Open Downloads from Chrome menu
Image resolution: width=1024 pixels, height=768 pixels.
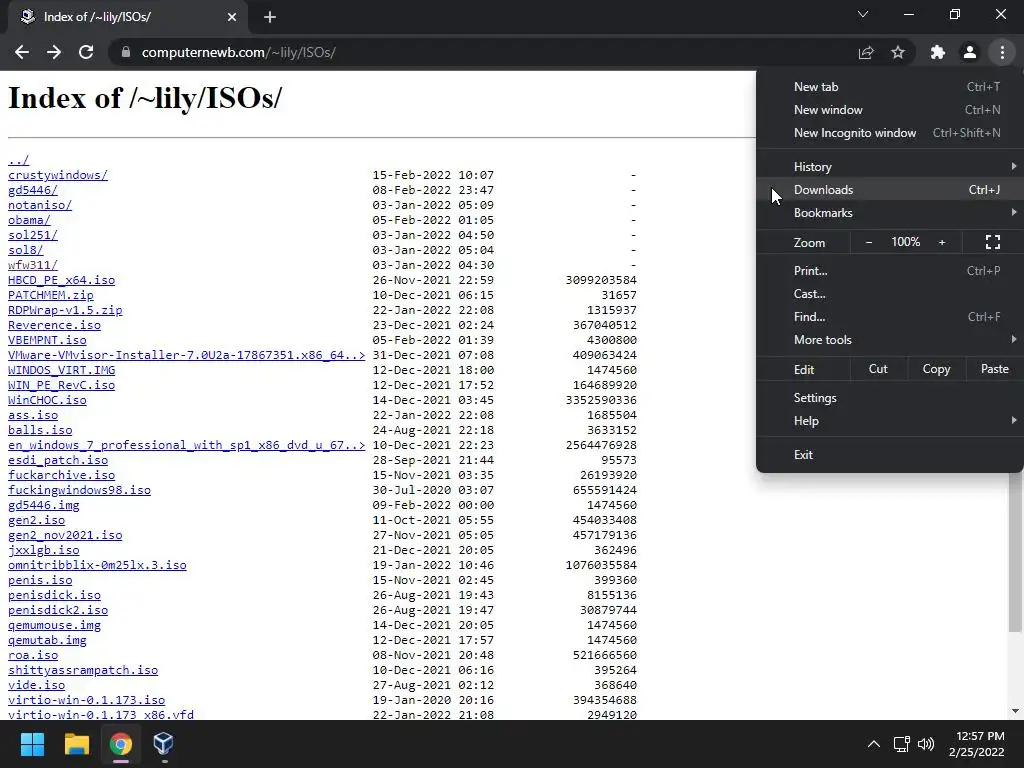[889, 189]
